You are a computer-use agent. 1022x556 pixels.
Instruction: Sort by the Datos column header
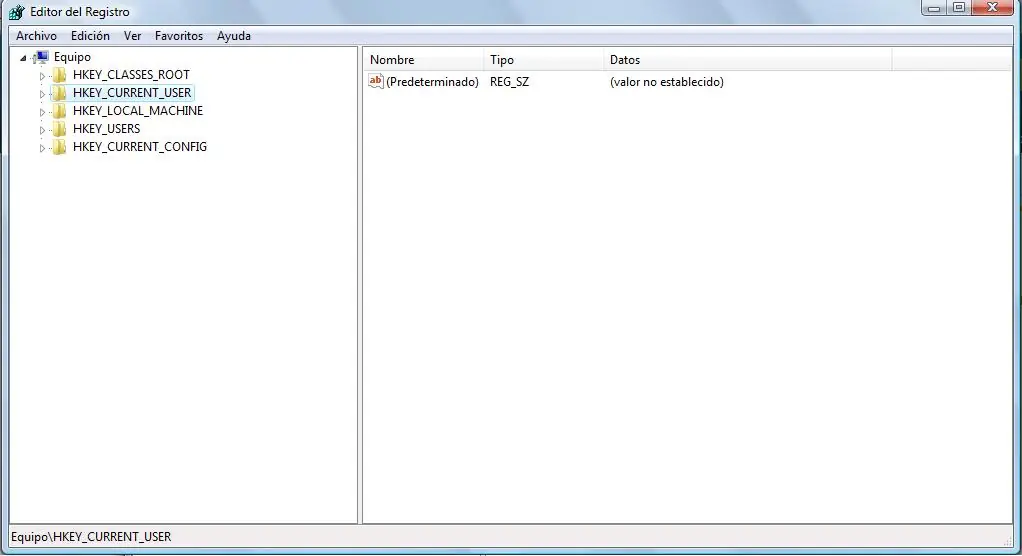pos(748,60)
